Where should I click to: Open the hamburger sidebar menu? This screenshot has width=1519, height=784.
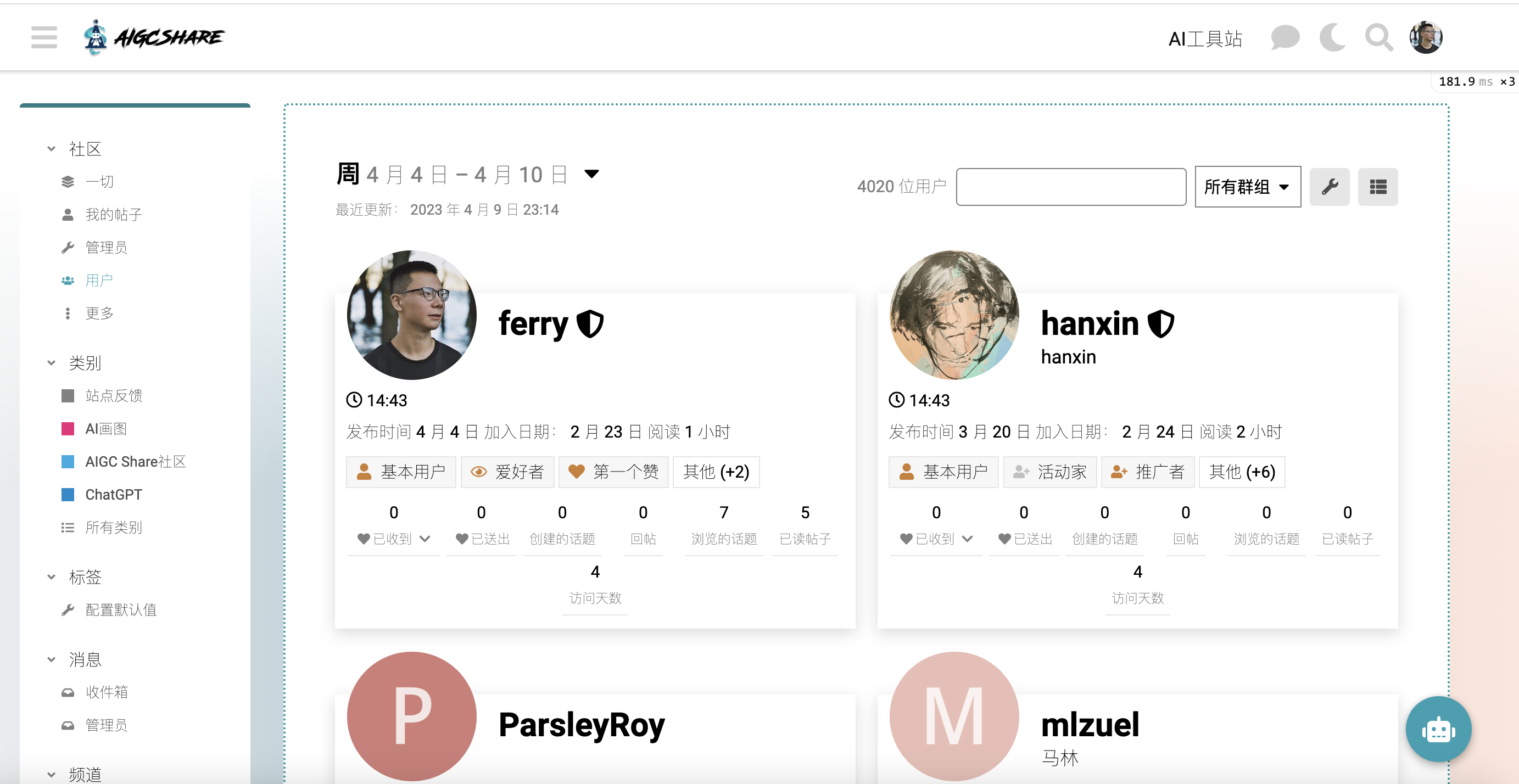[x=44, y=37]
